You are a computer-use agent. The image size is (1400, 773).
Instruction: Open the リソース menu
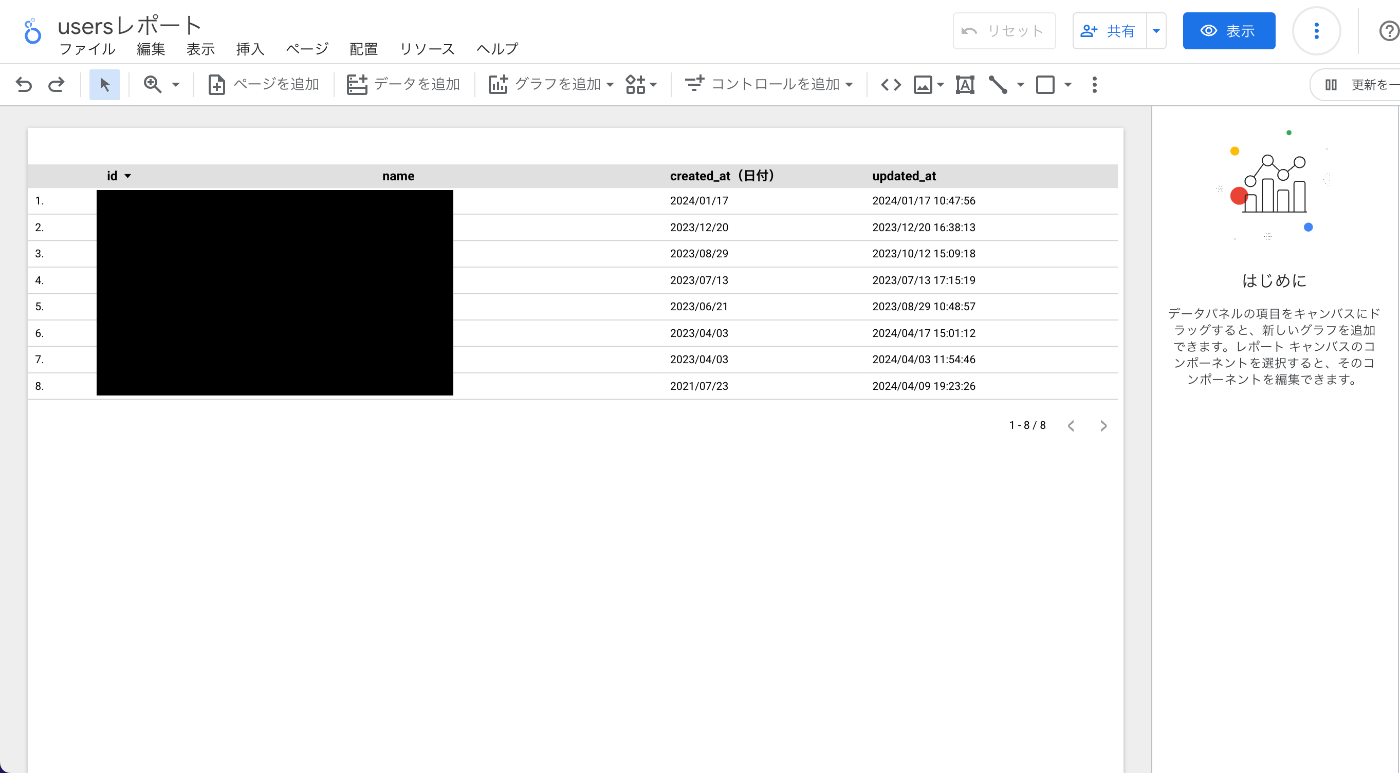click(x=427, y=49)
